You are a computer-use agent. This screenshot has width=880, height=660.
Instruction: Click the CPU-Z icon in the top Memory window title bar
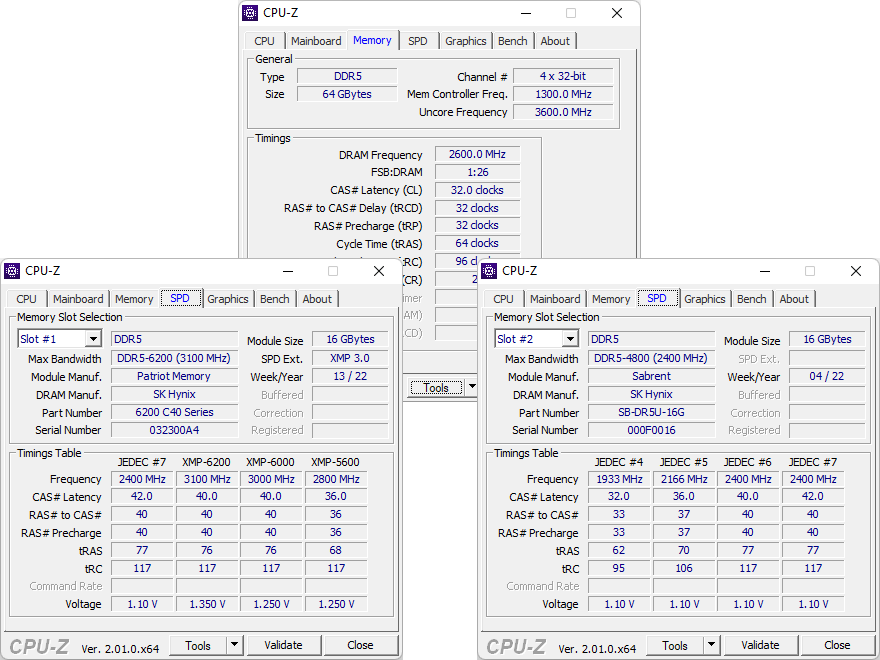tap(251, 13)
